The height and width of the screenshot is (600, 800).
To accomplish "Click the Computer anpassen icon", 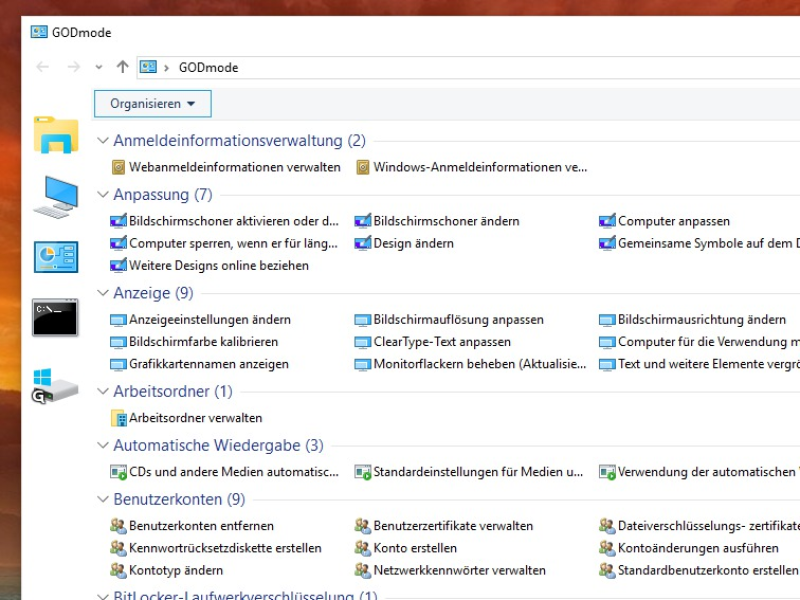I will point(607,221).
